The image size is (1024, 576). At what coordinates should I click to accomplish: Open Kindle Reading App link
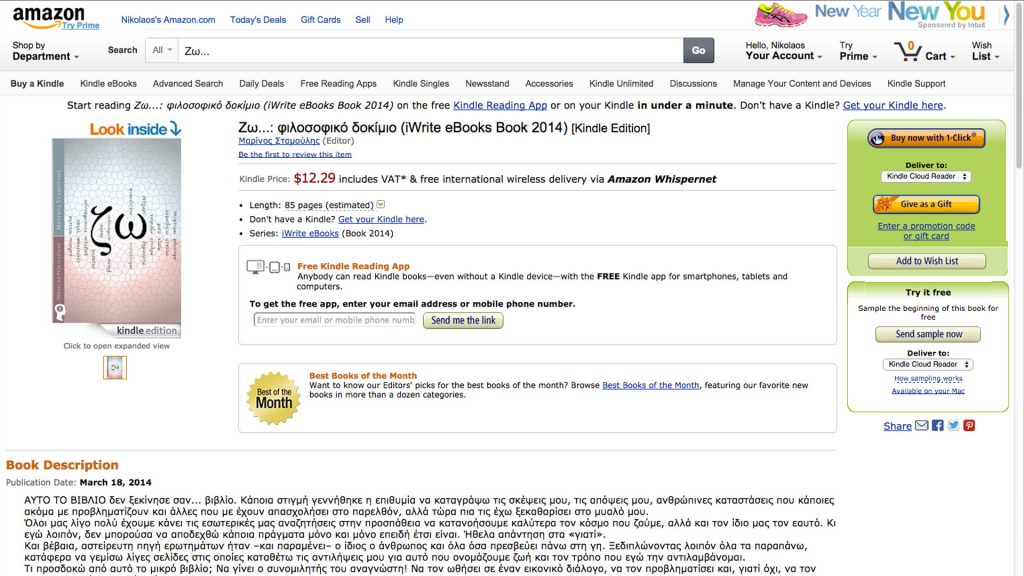(x=500, y=105)
